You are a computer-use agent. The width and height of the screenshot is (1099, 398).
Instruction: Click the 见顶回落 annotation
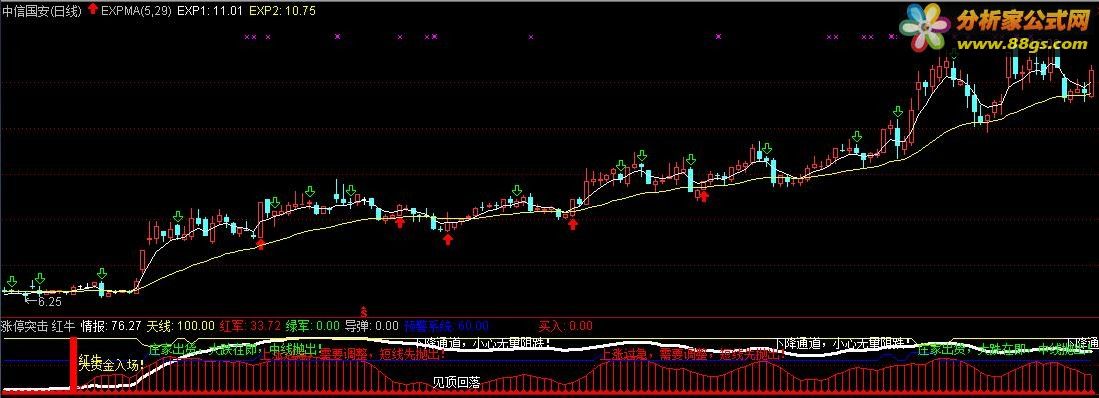click(x=456, y=383)
